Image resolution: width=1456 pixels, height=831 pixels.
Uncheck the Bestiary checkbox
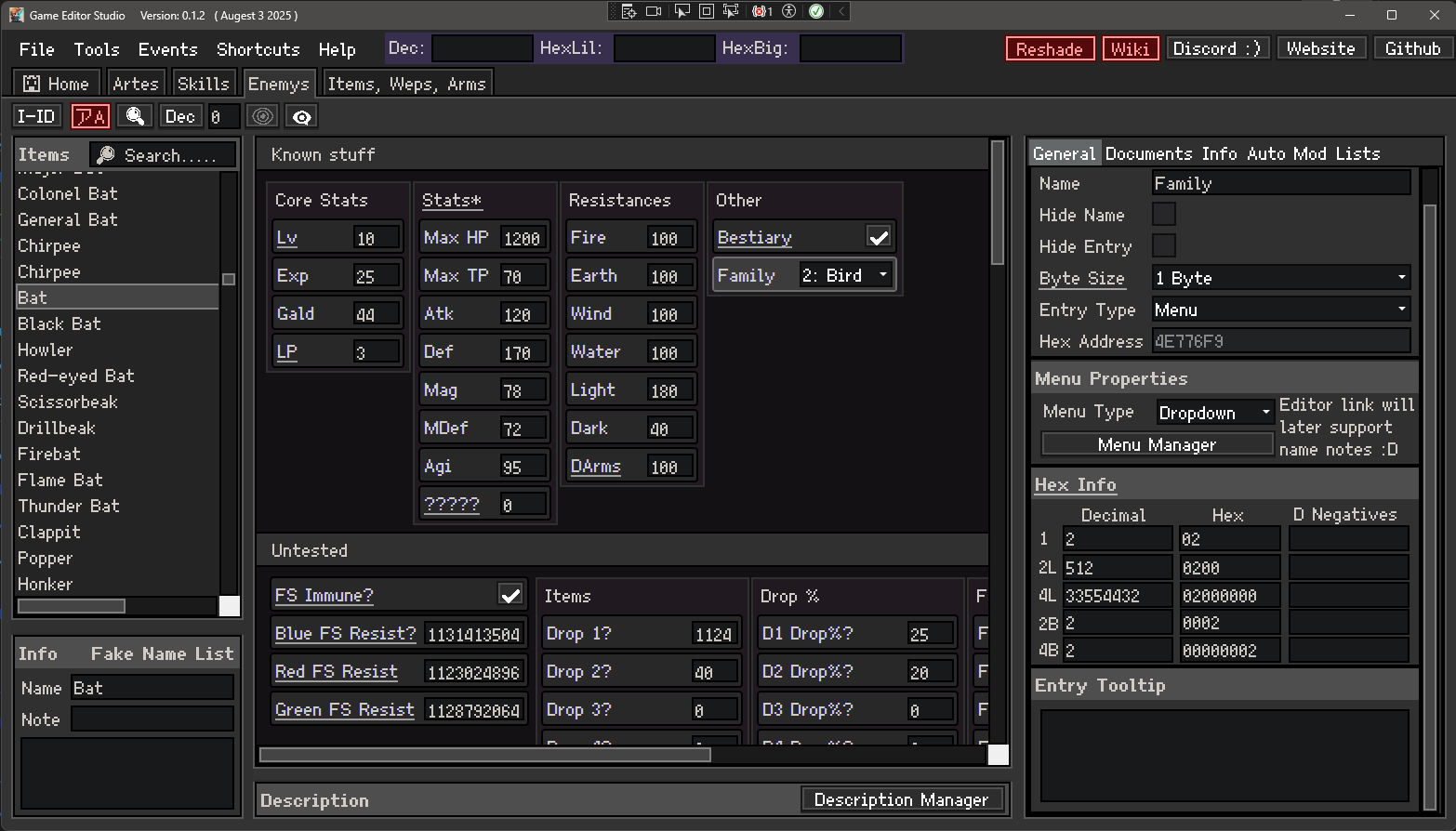pyautogui.click(x=878, y=238)
